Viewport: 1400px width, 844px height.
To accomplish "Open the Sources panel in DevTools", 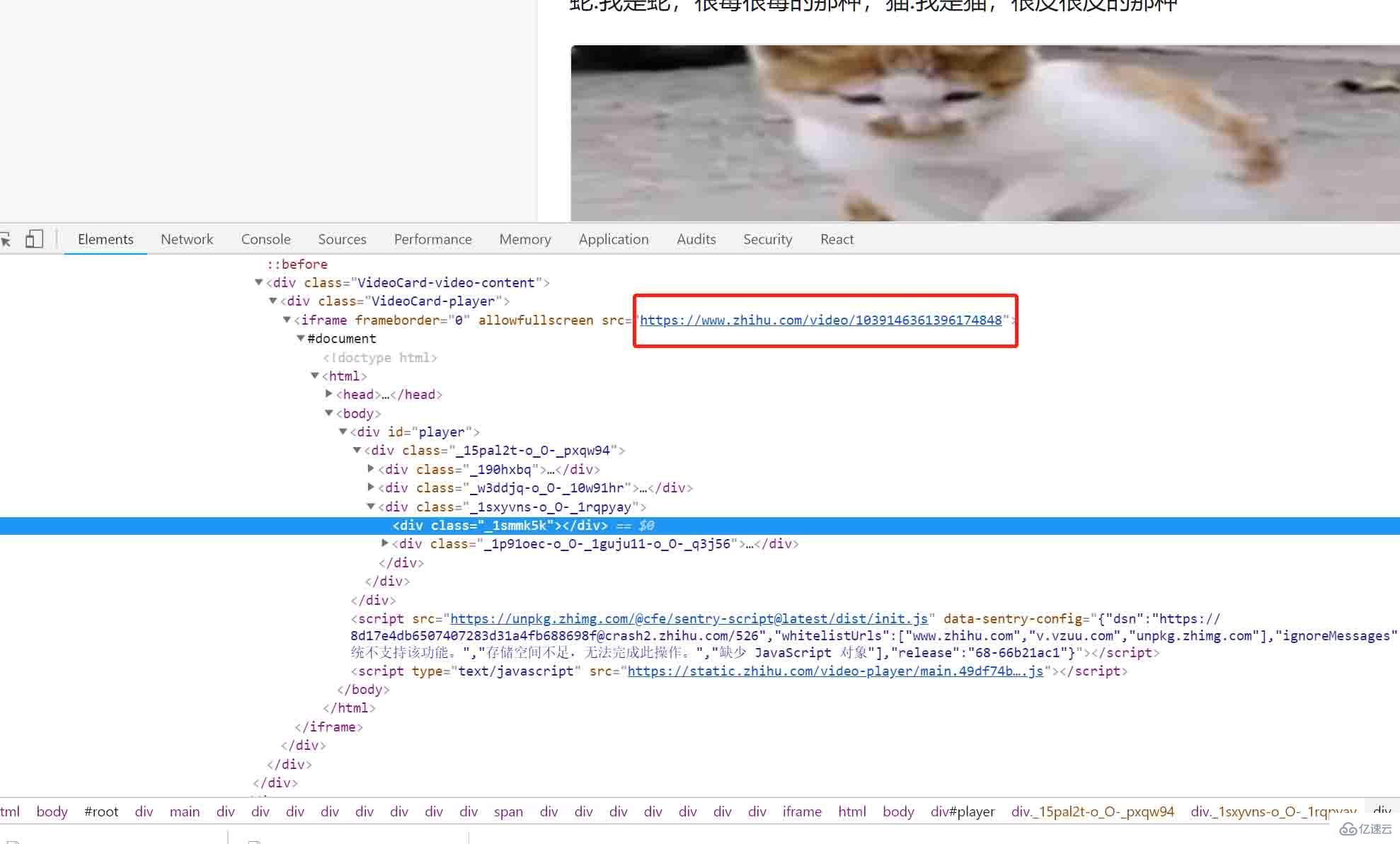I will [341, 238].
